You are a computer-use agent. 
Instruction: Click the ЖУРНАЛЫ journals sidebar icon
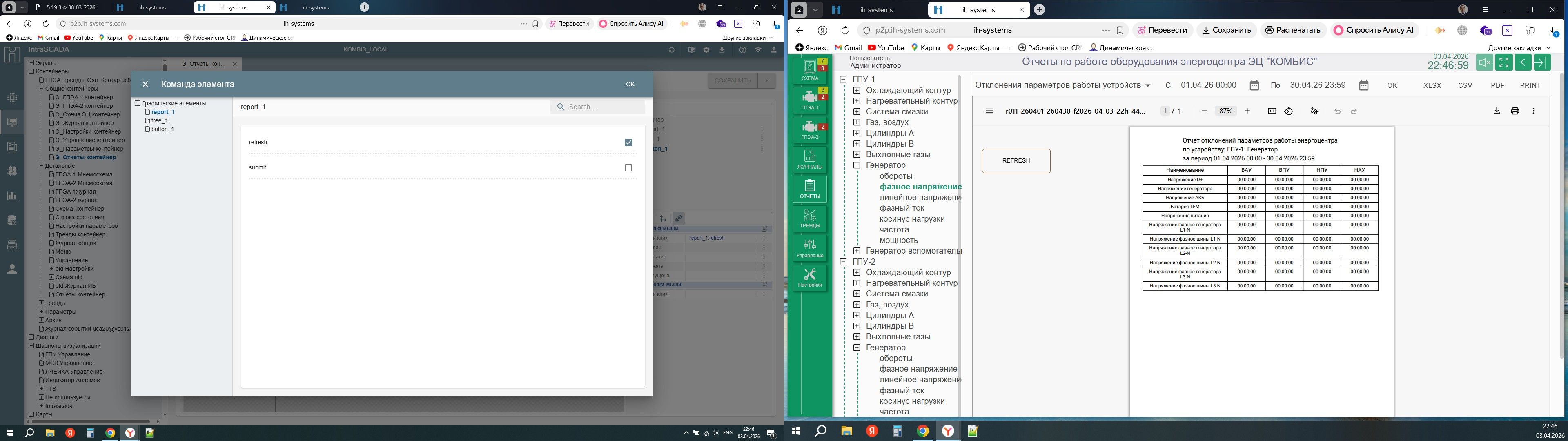[810, 160]
